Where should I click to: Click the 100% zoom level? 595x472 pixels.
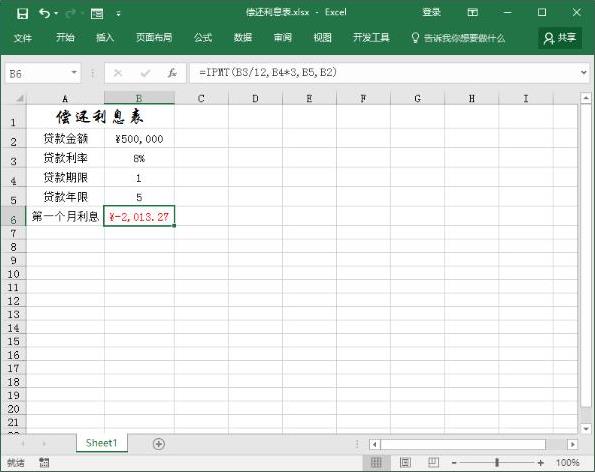567,463
